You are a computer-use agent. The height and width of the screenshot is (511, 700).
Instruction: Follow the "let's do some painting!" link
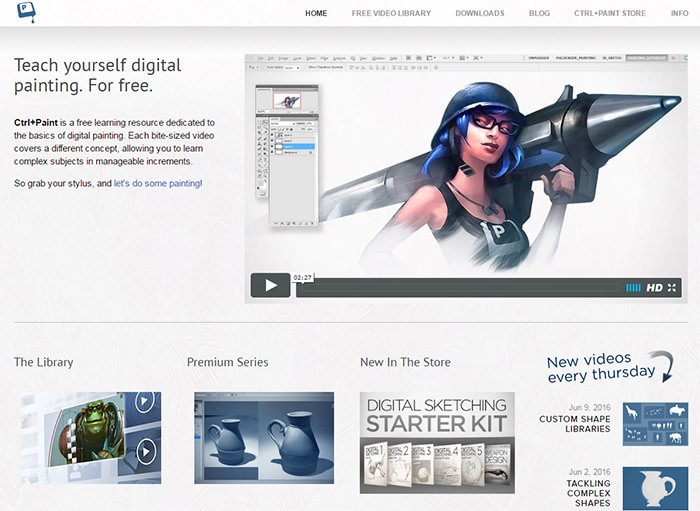(x=158, y=183)
